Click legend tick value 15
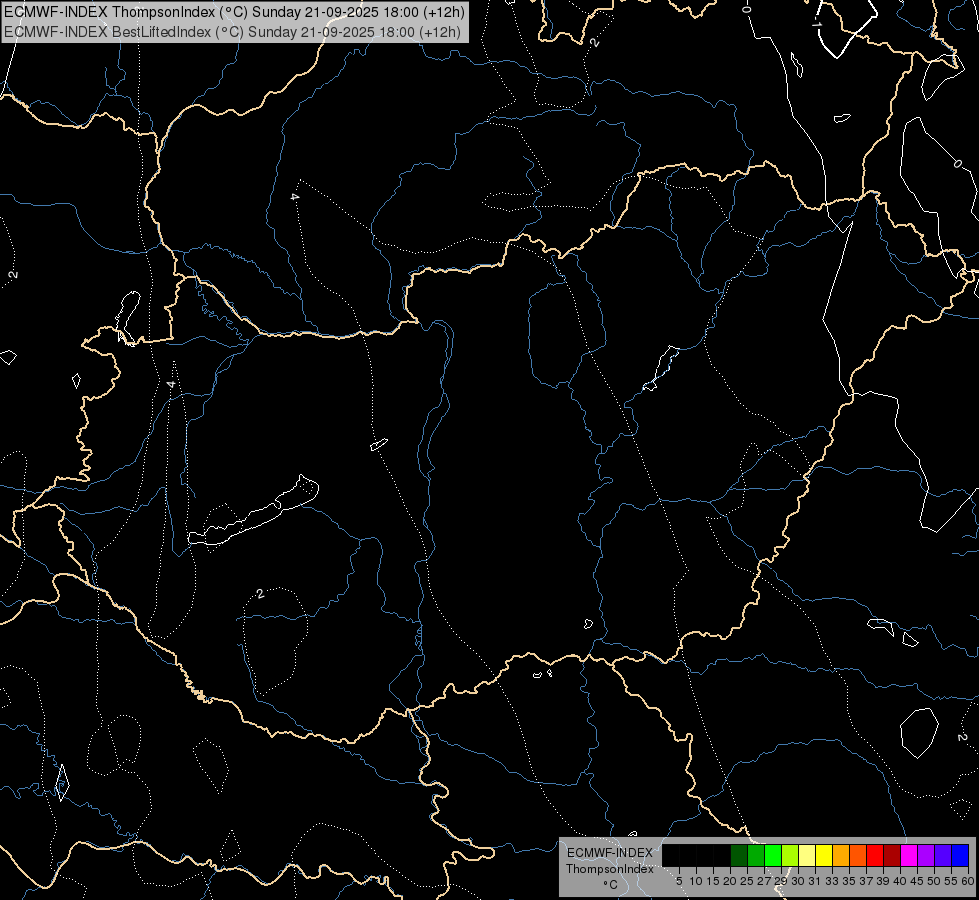 click(x=712, y=881)
